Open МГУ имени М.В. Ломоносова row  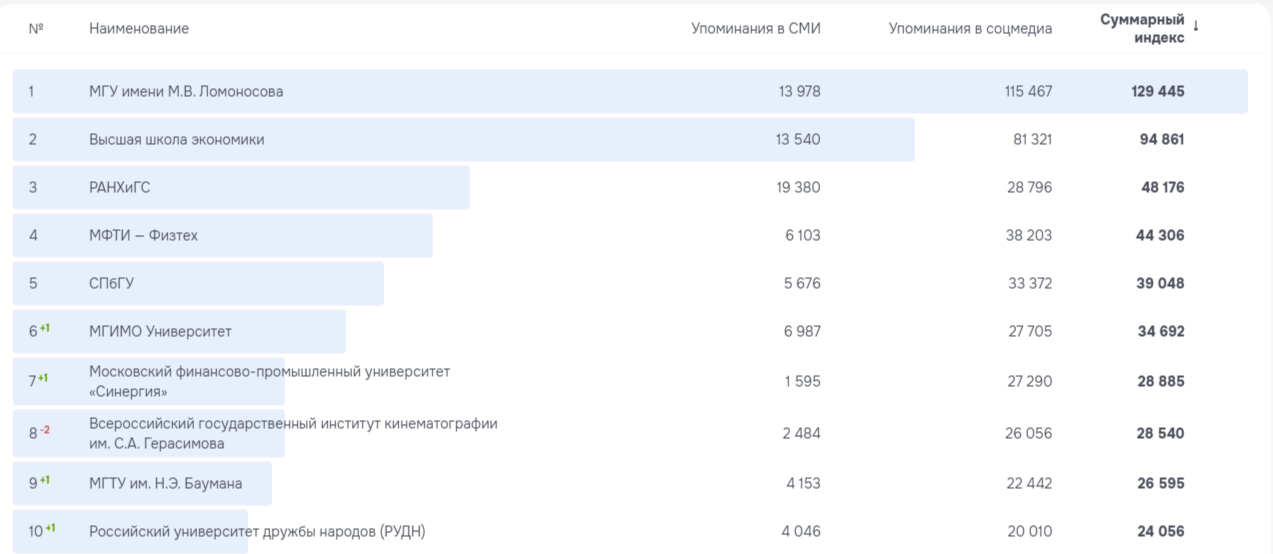(x=186, y=92)
